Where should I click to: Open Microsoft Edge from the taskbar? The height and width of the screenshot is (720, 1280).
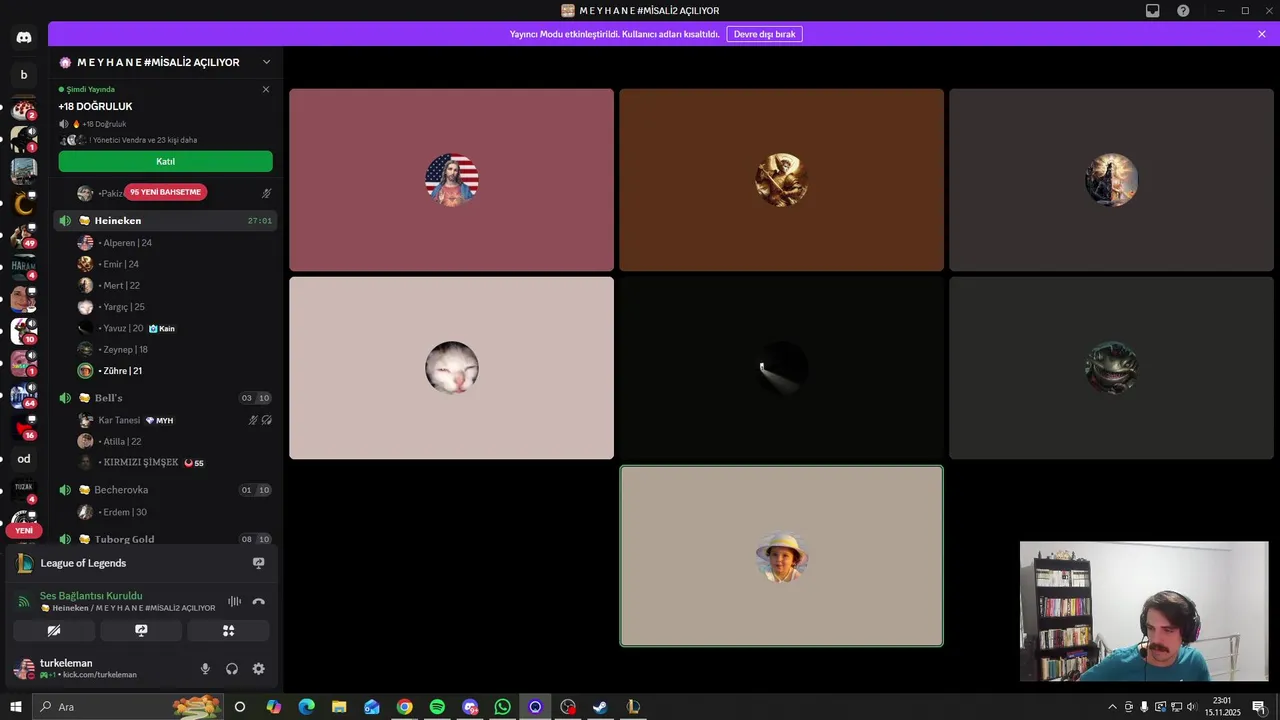[x=306, y=707]
